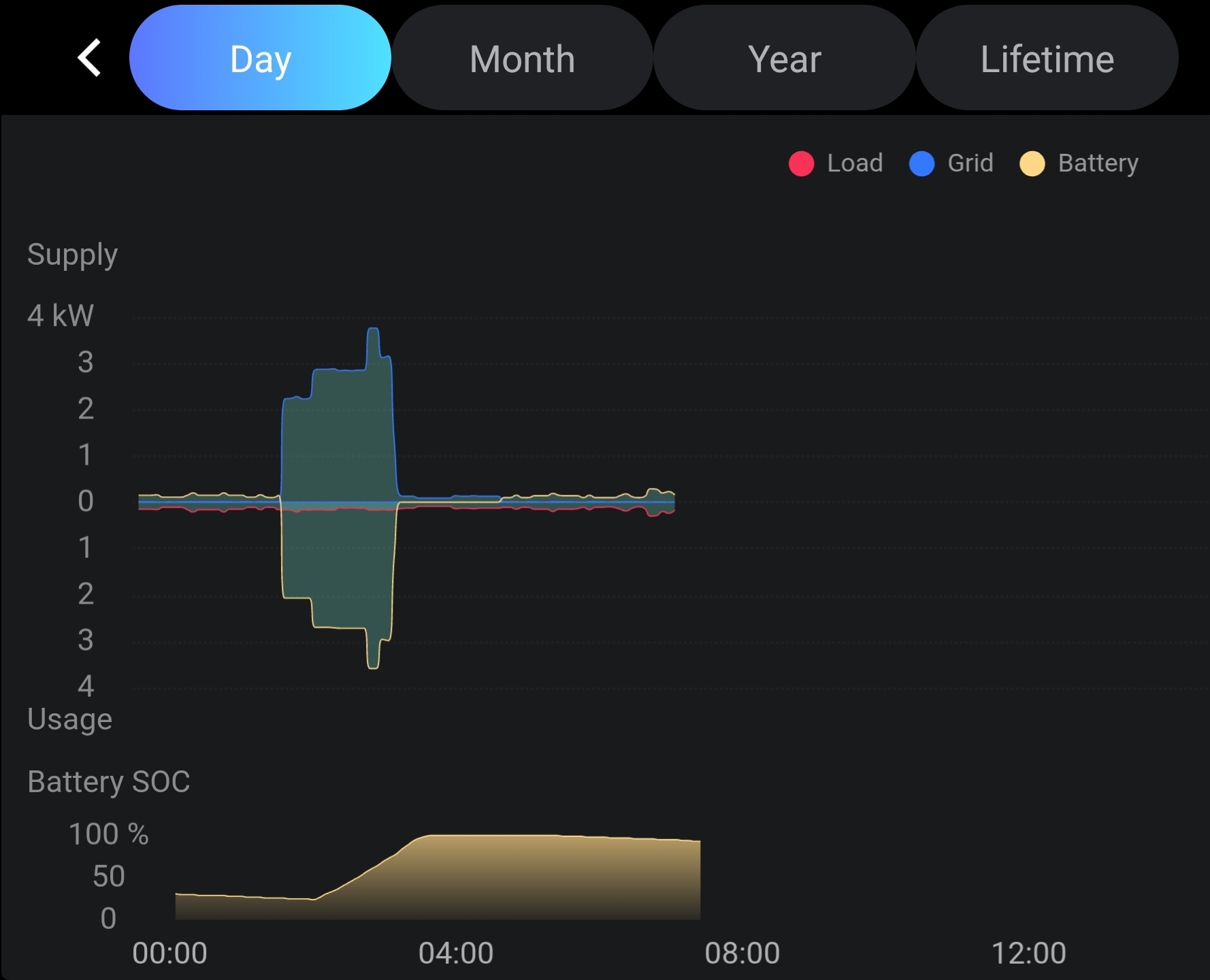The height and width of the screenshot is (980, 1210).
Task: Click the Usage axis label
Action: pos(69,719)
